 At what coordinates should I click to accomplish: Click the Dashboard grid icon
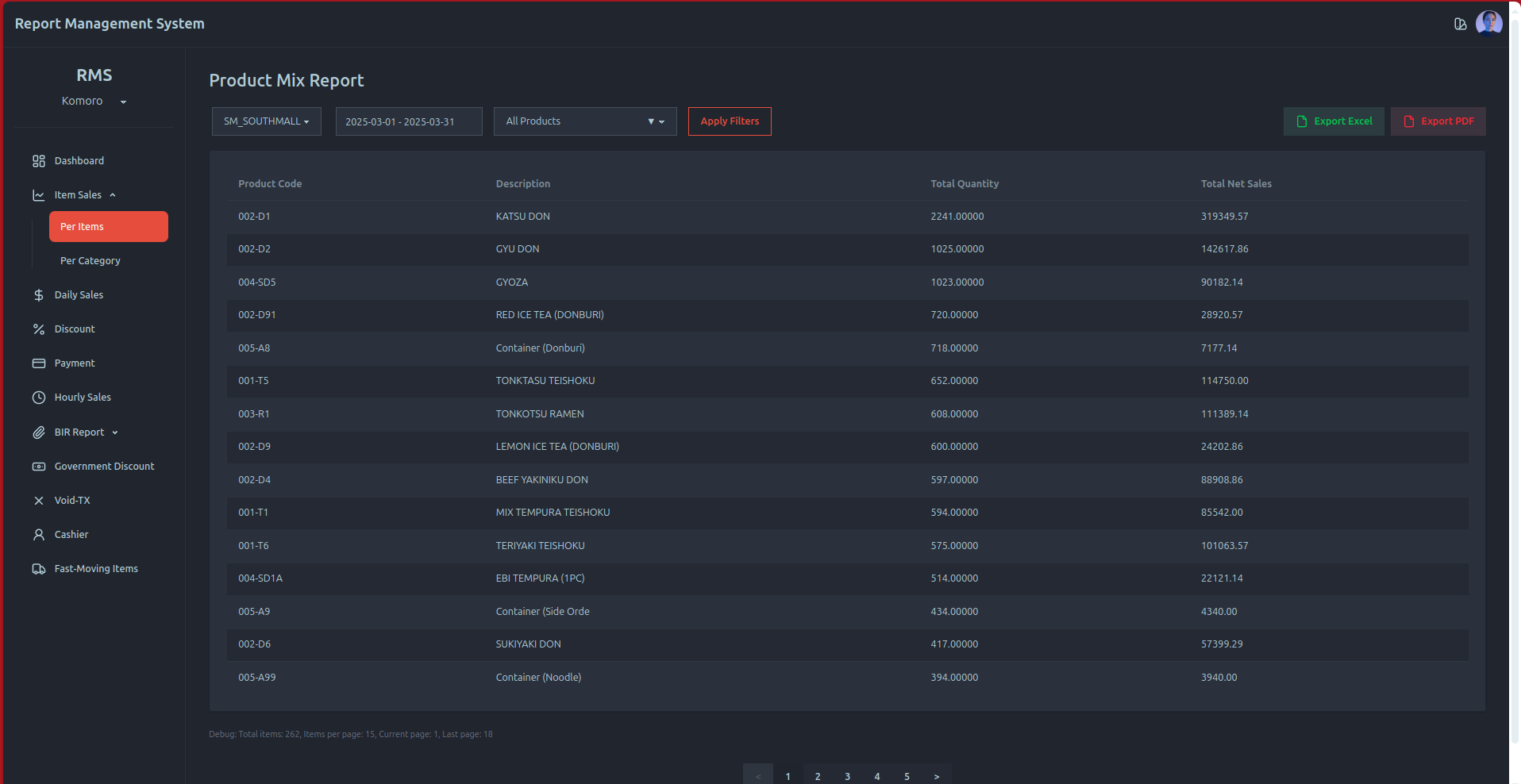tap(38, 161)
